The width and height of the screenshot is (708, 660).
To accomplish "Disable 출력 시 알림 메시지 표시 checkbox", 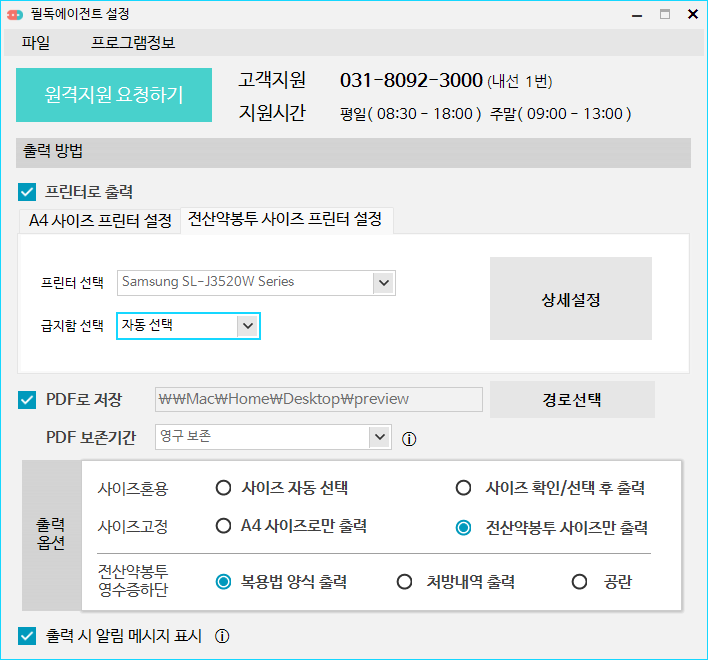I will coord(28,636).
